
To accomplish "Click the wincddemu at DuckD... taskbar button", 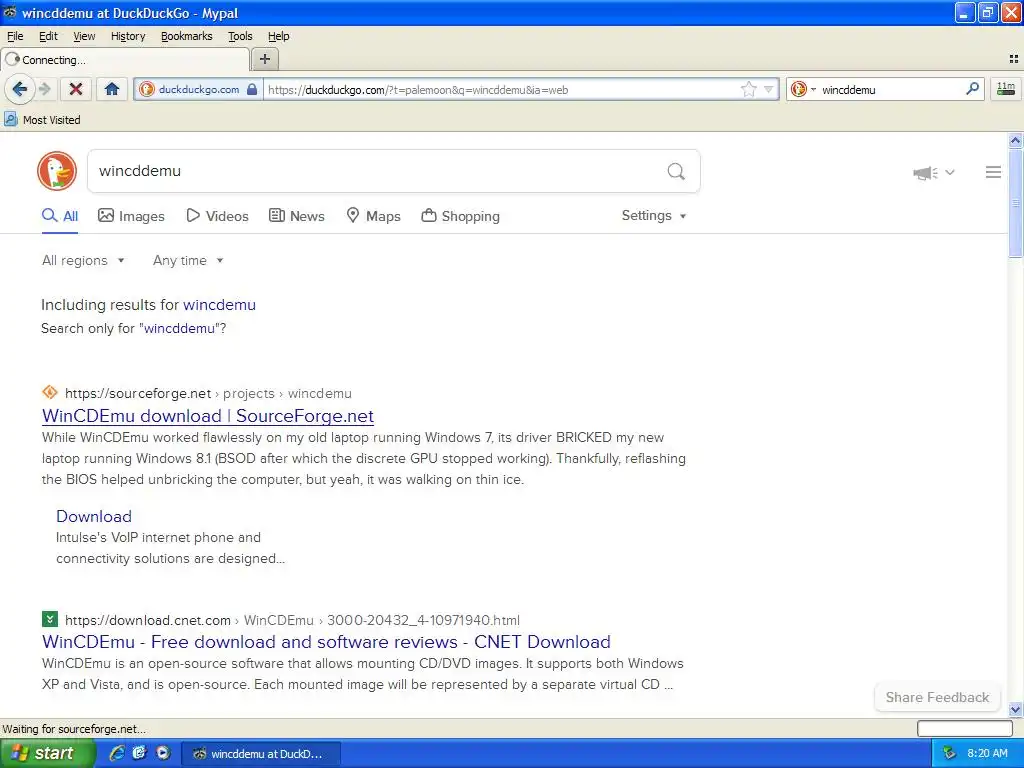I will (x=260, y=754).
